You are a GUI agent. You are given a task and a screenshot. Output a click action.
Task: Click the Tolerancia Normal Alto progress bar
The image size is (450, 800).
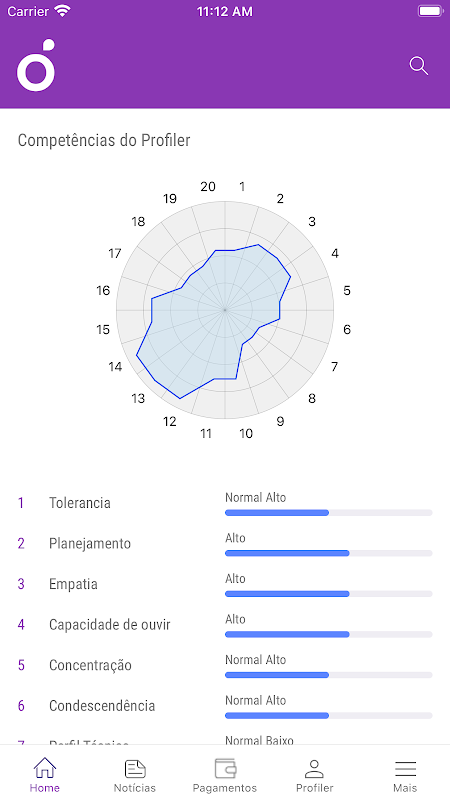[329, 512]
